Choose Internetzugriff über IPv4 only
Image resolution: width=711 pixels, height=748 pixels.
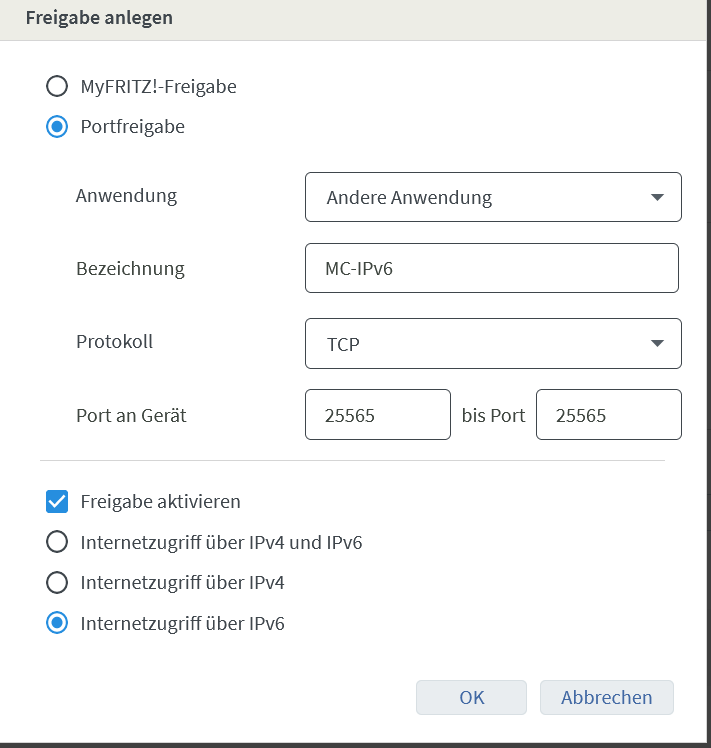pos(57,582)
